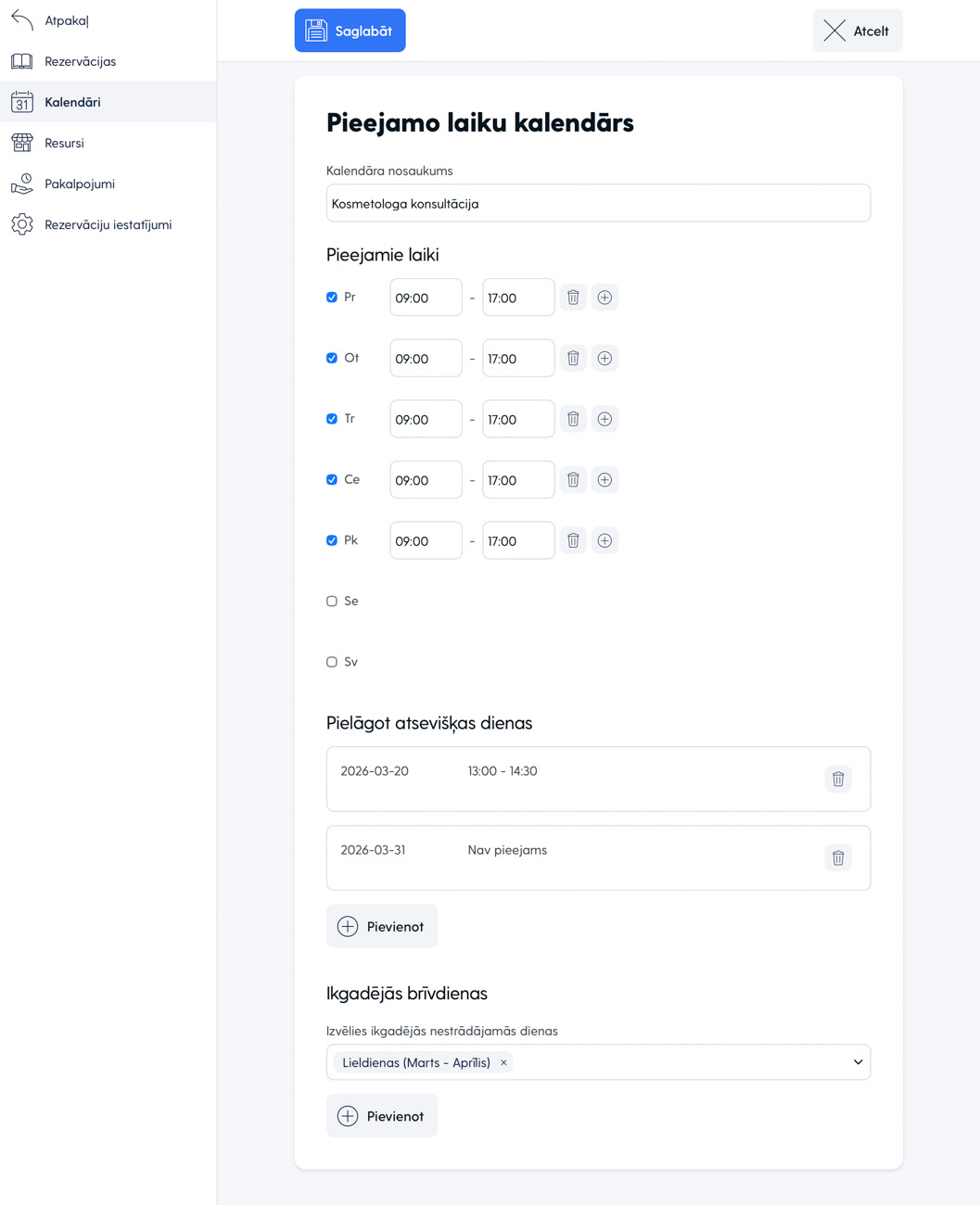Screen dimensions: 980x1205
Task: Add another time slot for Pr
Action: (605, 298)
